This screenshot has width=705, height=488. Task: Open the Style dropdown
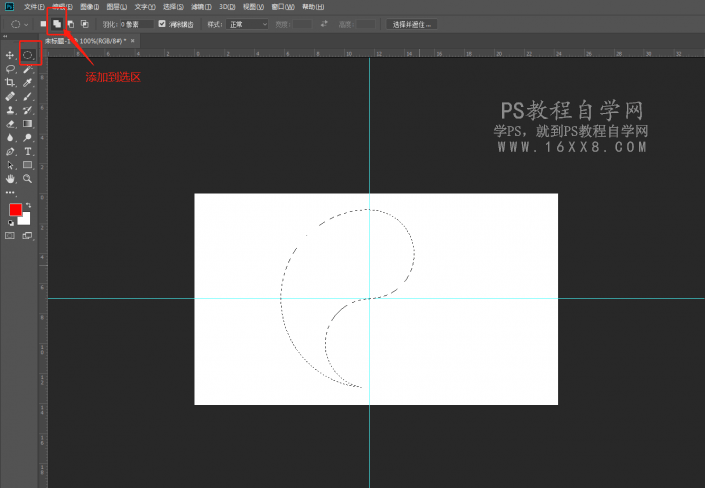point(247,24)
